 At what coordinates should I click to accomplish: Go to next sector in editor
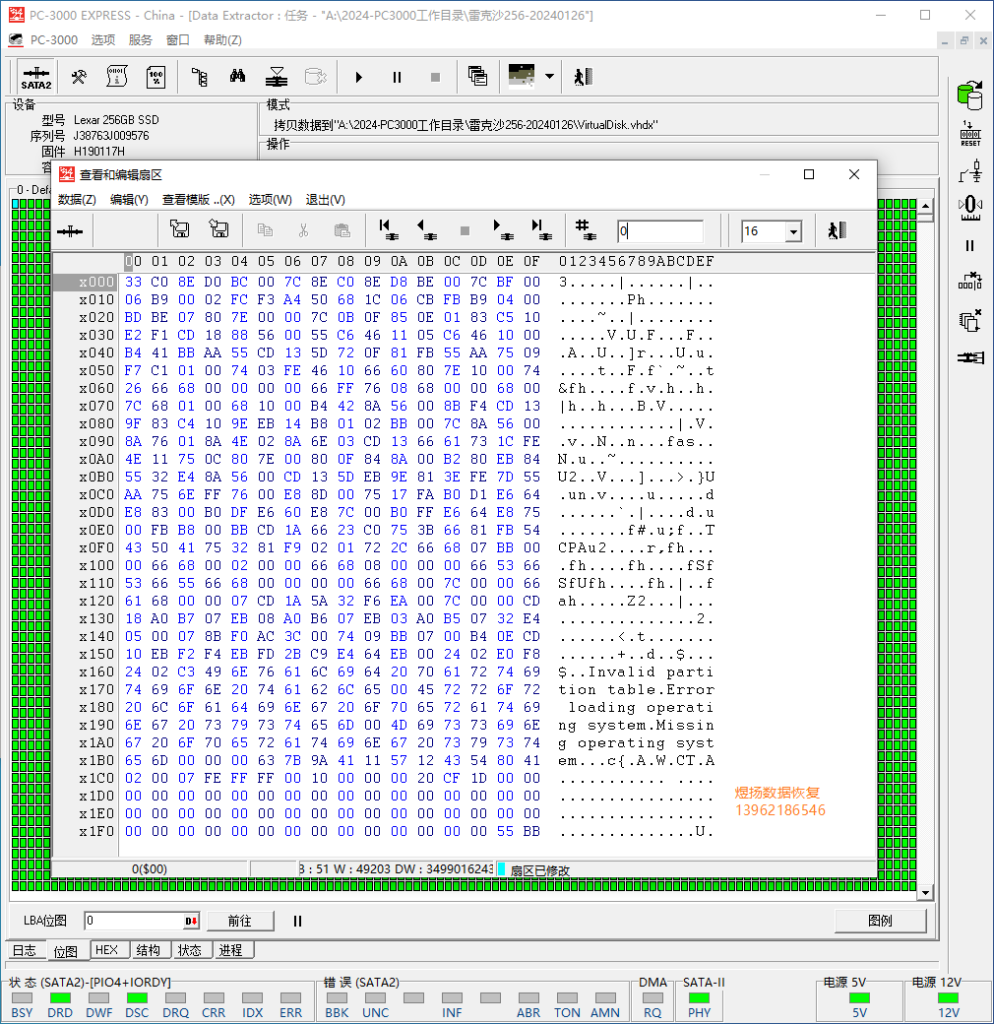pyautogui.click(x=501, y=231)
